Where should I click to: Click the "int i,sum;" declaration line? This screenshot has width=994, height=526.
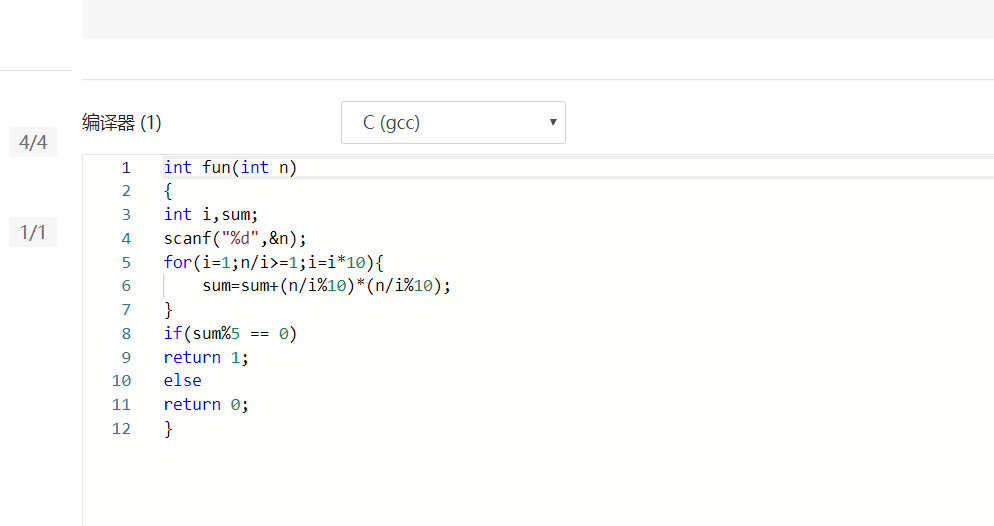coord(211,214)
